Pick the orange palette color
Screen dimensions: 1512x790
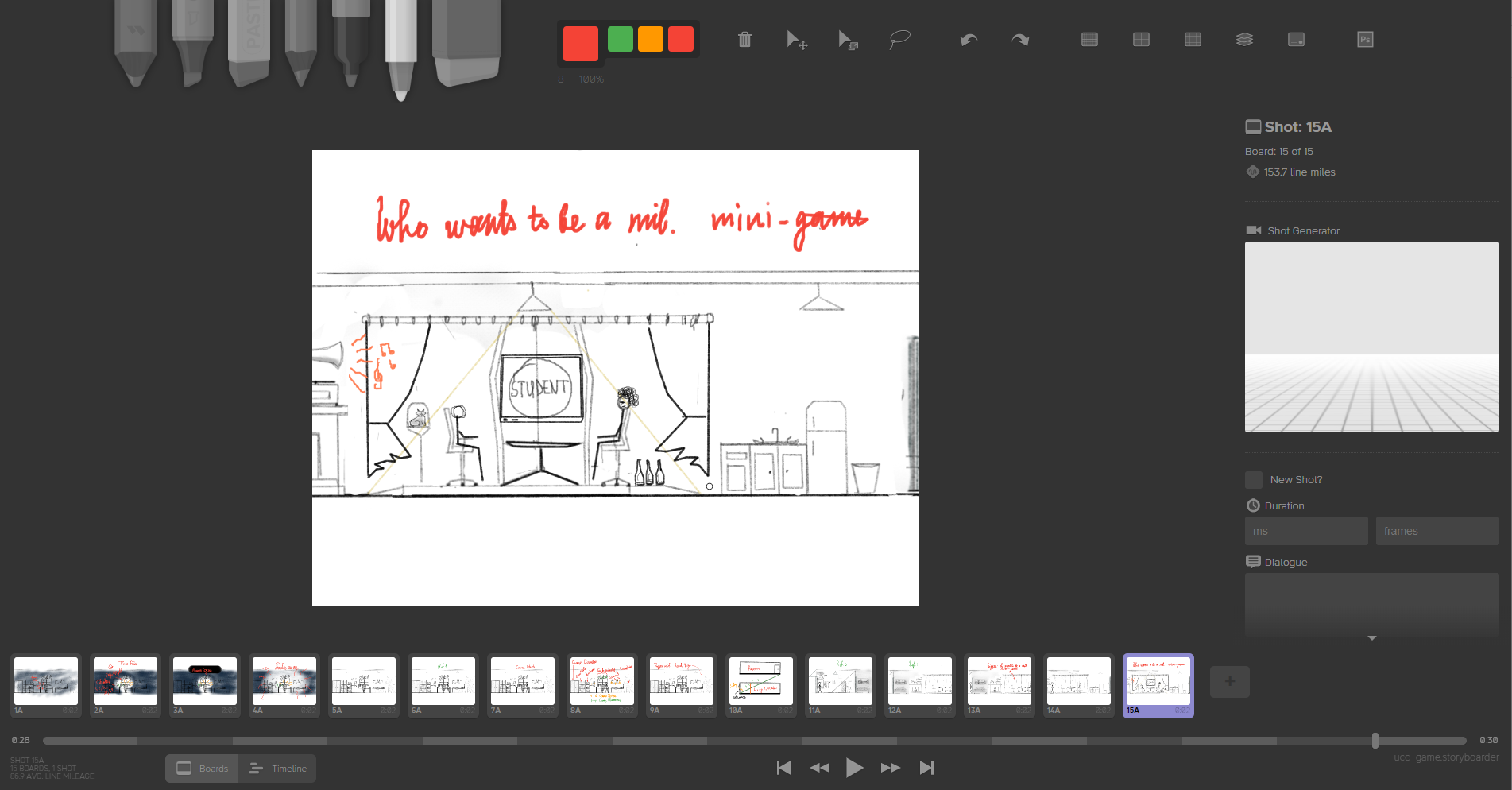click(x=651, y=39)
